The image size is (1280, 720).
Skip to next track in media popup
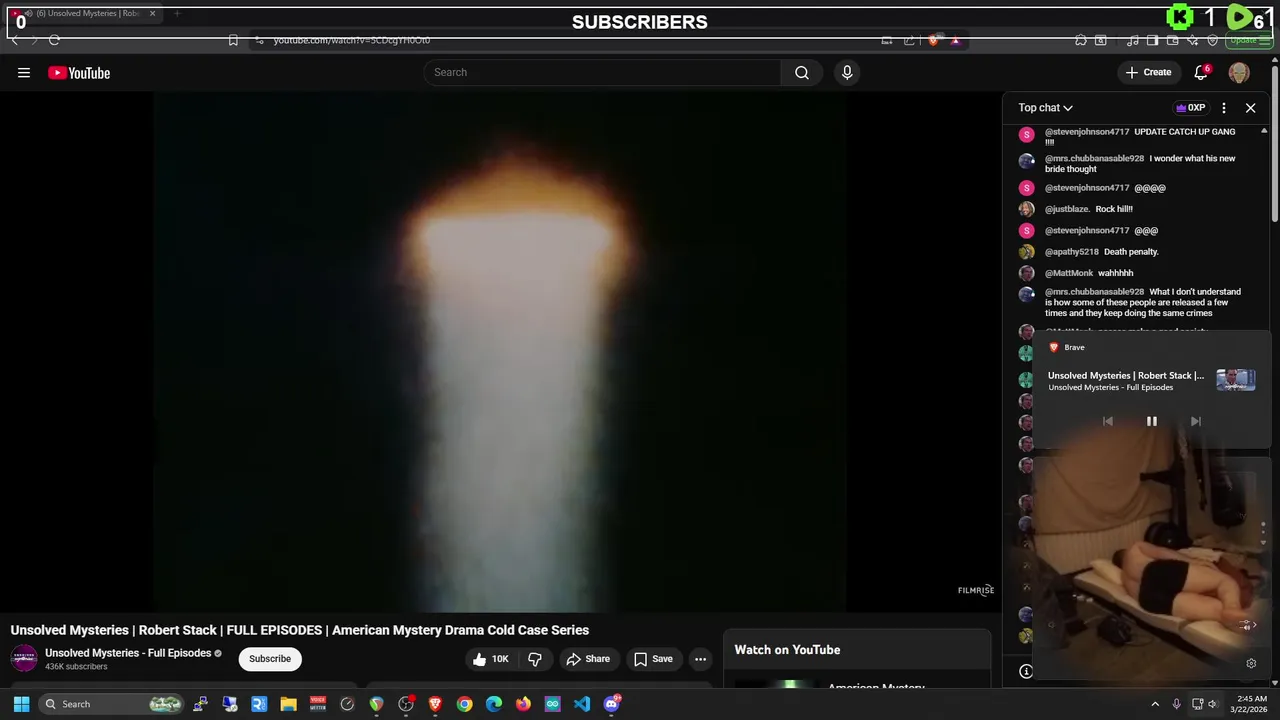[1195, 422]
